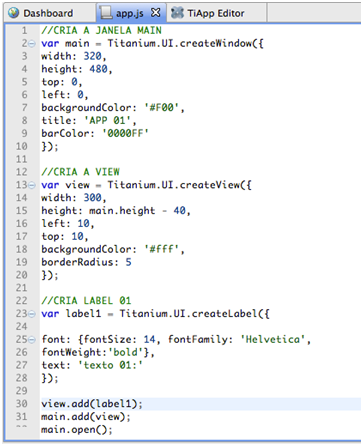The height and width of the screenshot is (446, 363).
Task: Click line number 11 in the gutter
Action: [x=22, y=159]
